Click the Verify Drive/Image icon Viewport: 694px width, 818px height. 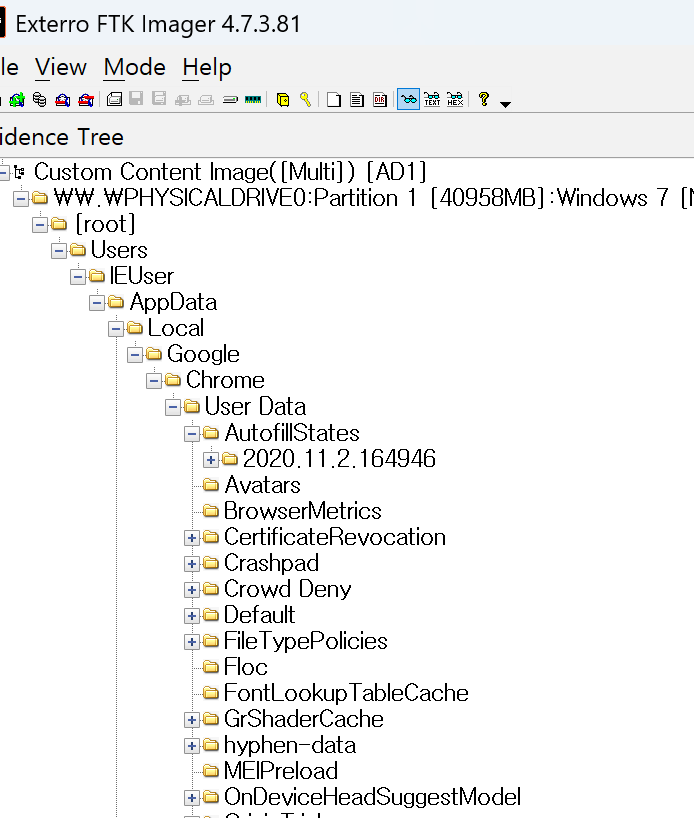230,99
